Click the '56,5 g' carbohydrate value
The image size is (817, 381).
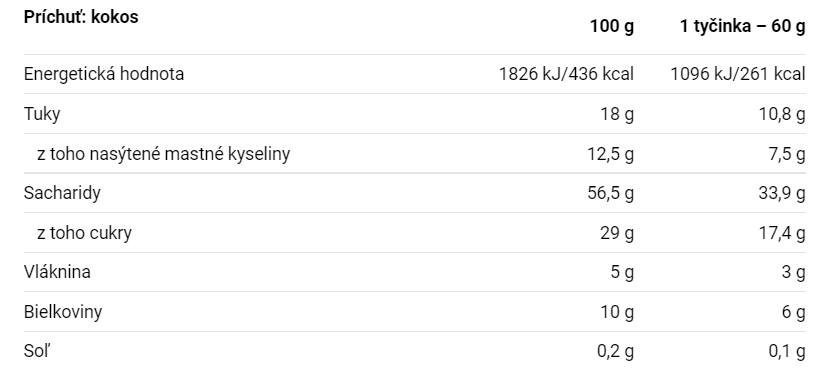pos(611,193)
